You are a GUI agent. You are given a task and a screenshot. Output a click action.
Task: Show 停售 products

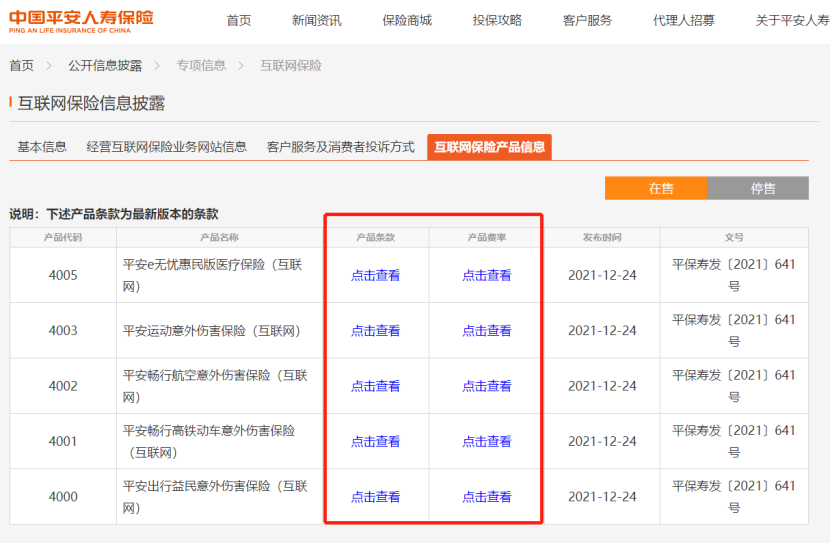tap(758, 188)
